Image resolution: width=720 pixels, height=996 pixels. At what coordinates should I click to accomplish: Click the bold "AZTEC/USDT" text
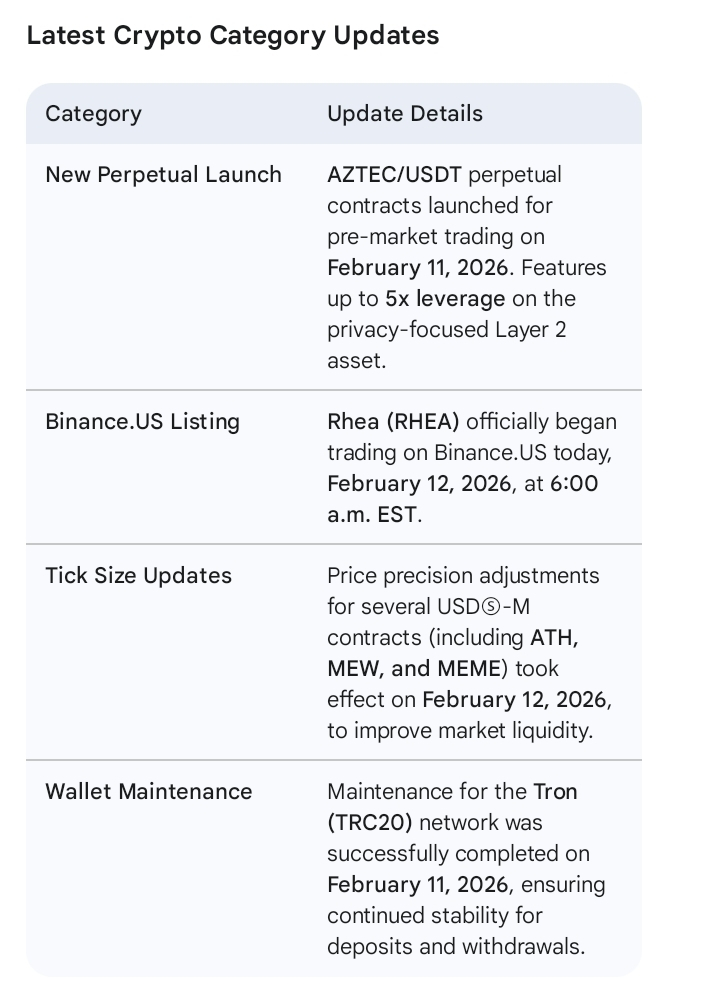click(x=394, y=175)
